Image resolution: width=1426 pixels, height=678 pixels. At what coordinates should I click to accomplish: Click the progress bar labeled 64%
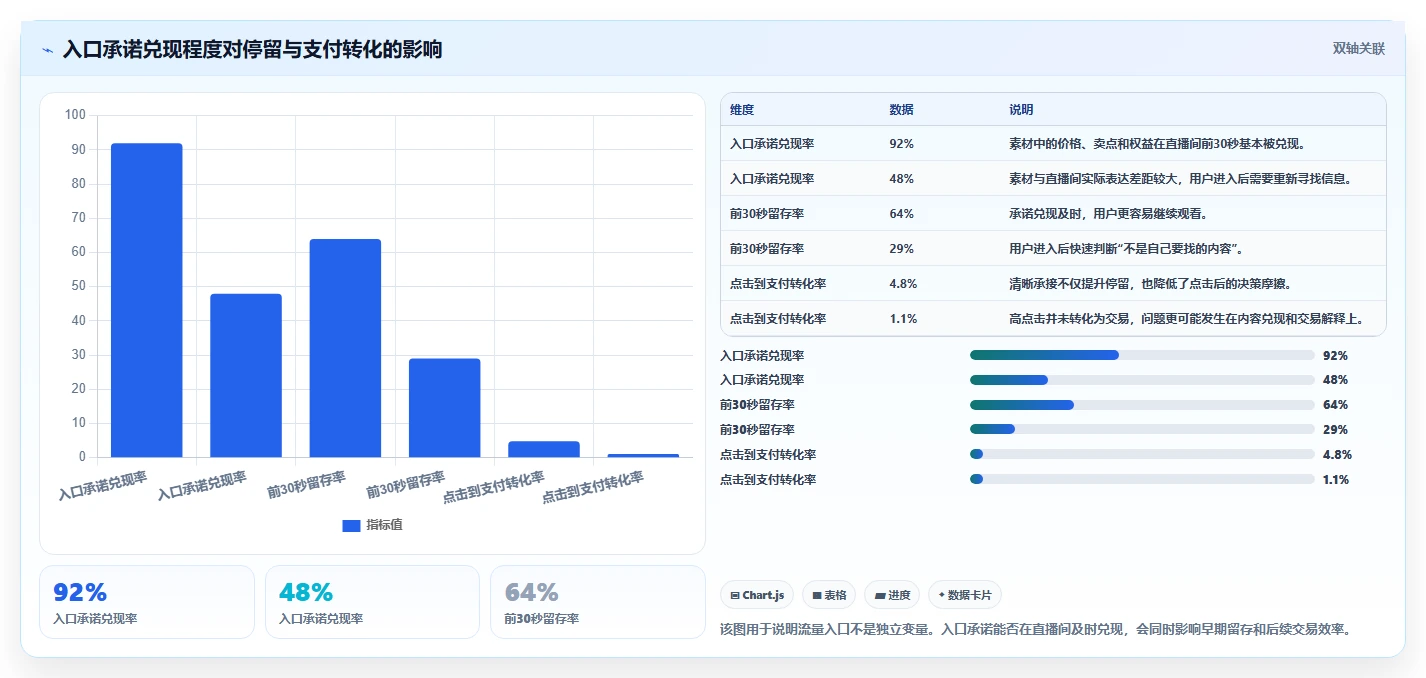tap(1142, 405)
